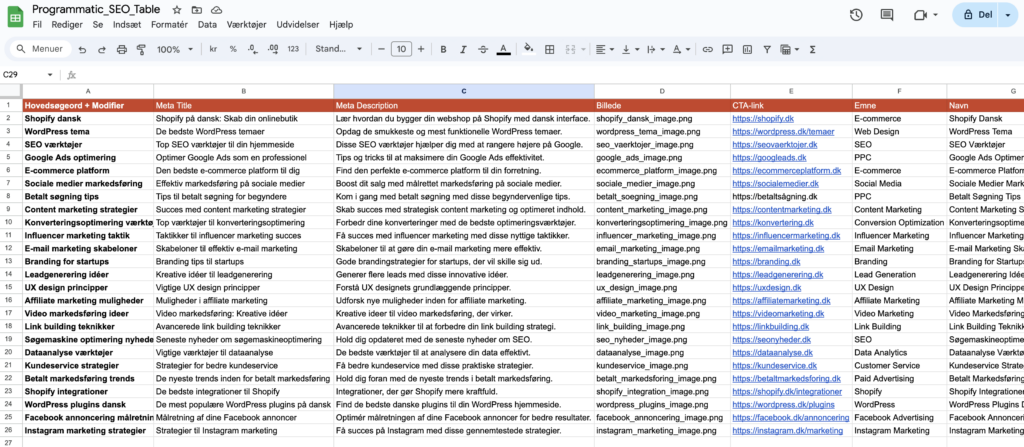Click the create filter icon
The image size is (1024, 447).
[767, 49]
